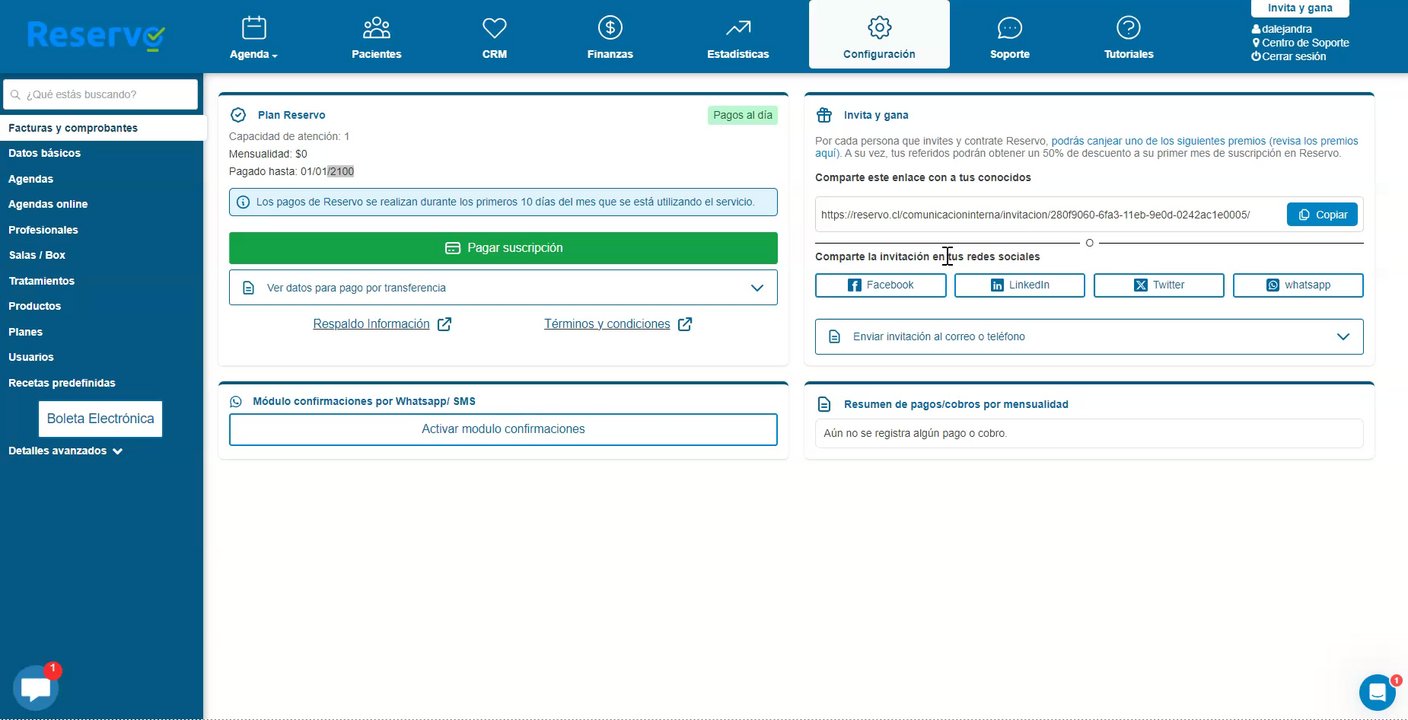Click the 'Mensualidad: $0' text
Viewport: 1408px width, 720px height.
(268, 154)
